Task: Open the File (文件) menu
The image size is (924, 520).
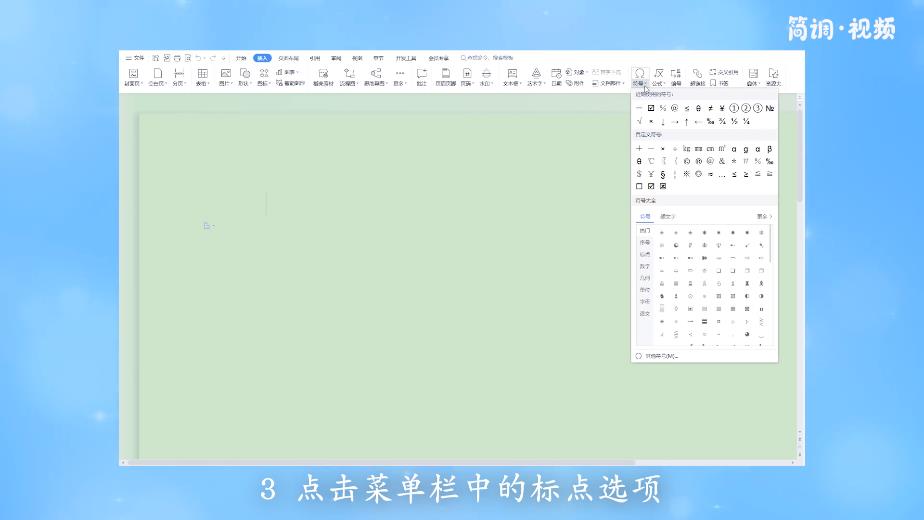Action: [x=138, y=58]
